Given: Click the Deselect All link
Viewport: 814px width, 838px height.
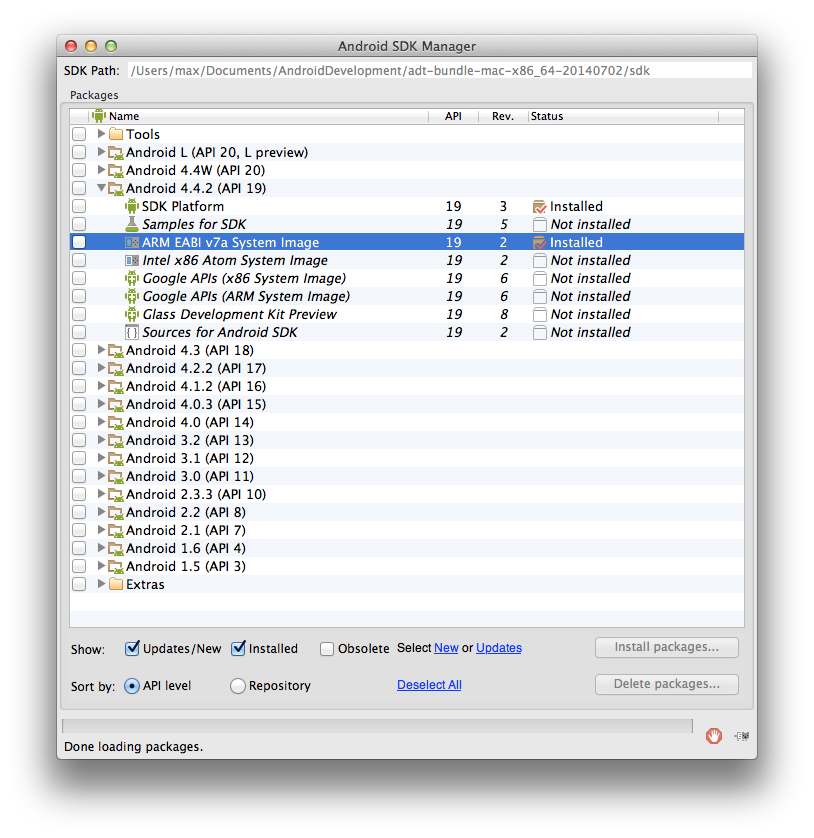Looking at the screenshot, I should [x=429, y=685].
